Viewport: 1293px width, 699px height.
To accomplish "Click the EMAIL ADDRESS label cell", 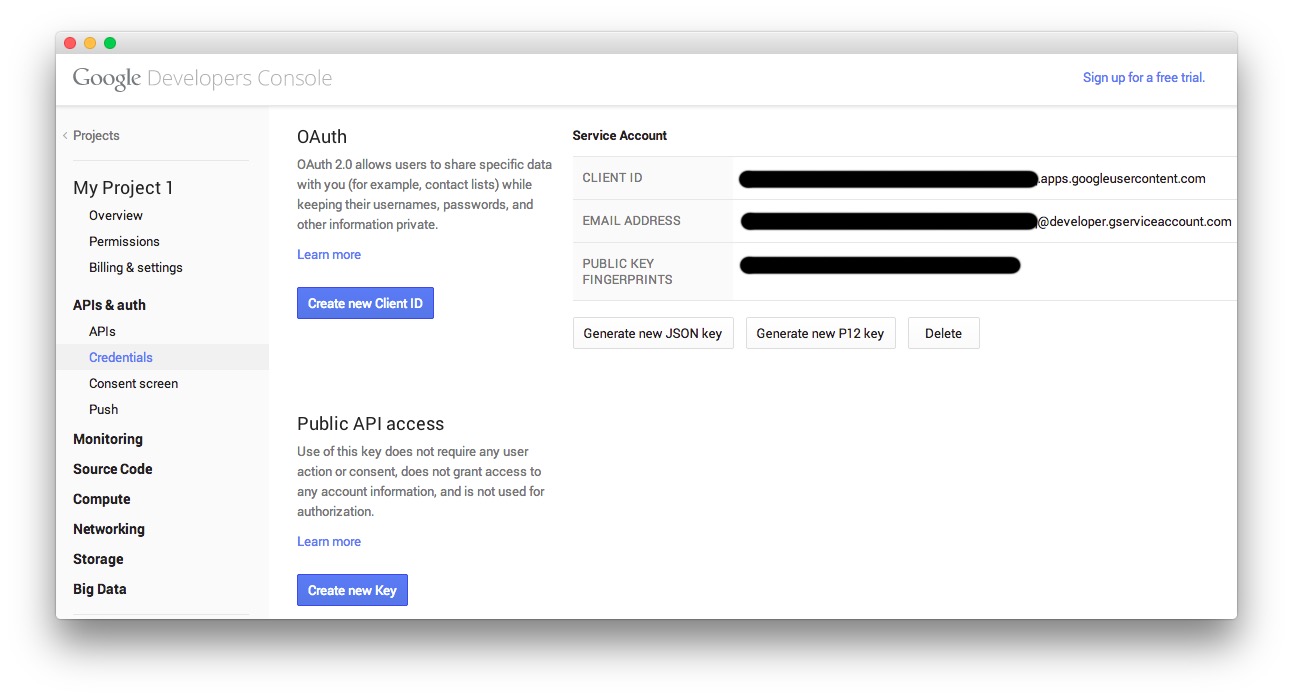I will 653,221.
